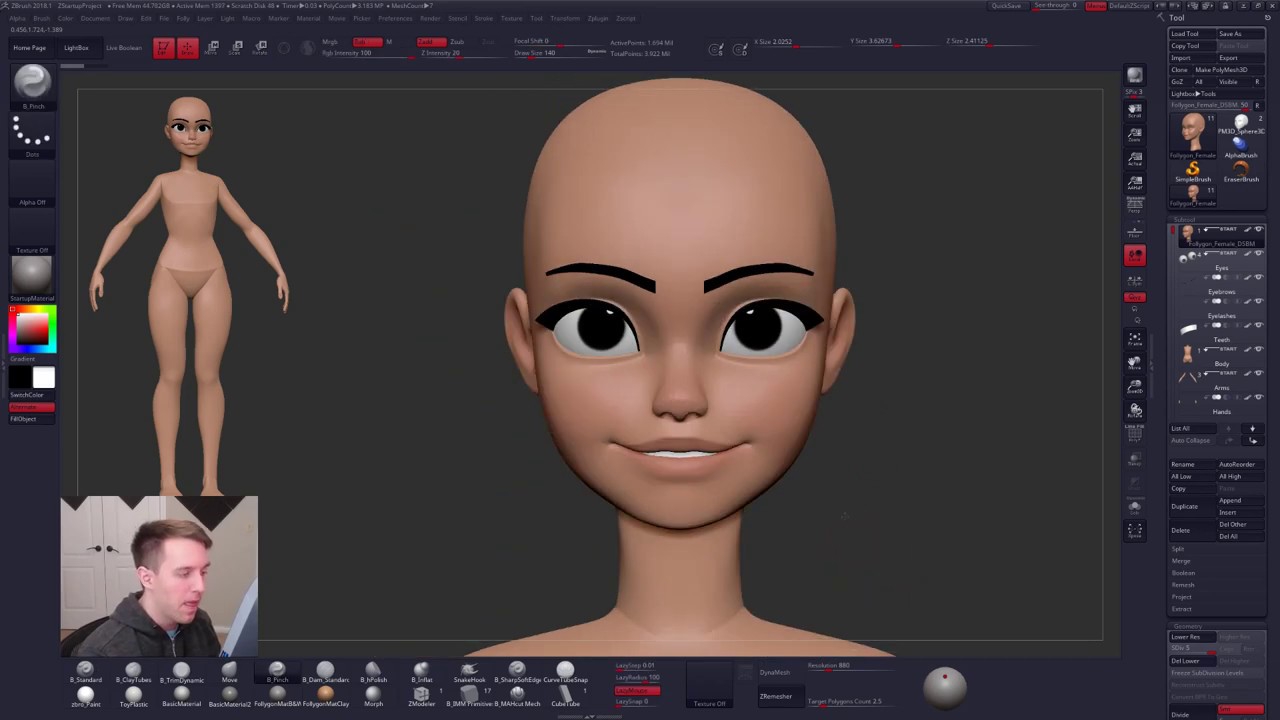Toggle Mrgb painting mode

coord(330,42)
